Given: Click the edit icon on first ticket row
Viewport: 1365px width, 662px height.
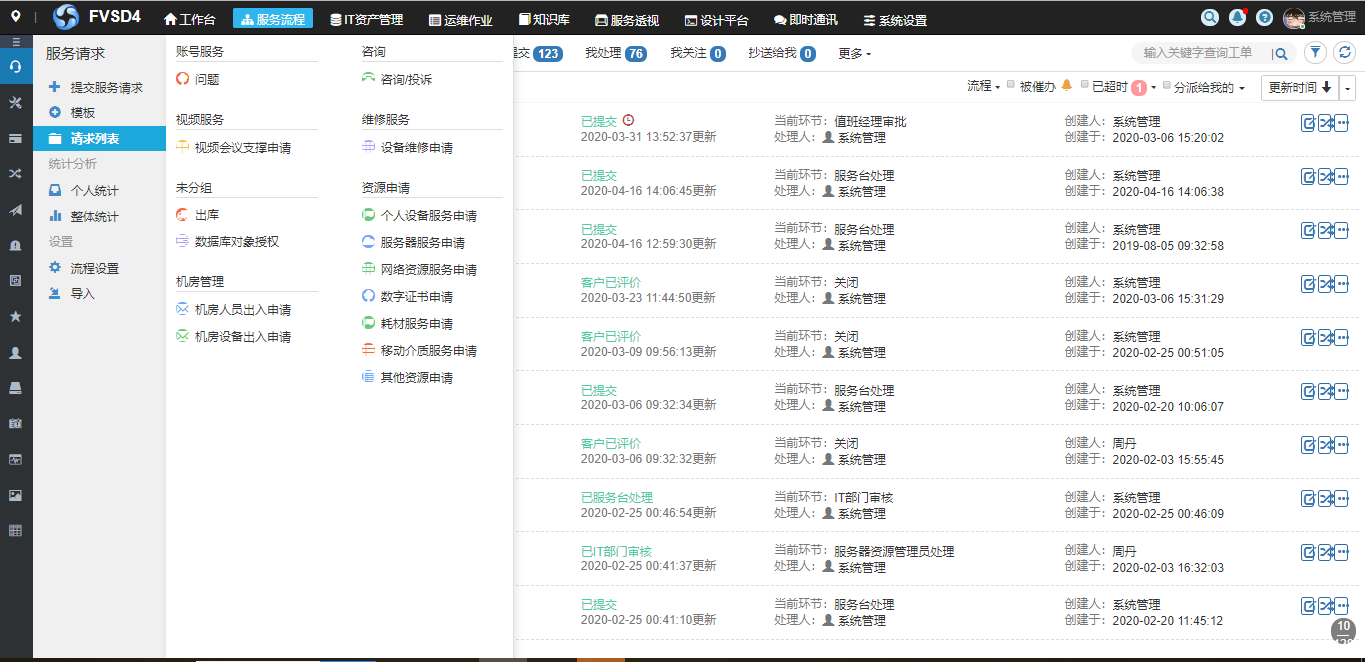Looking at the screenshot, I should click(1308, 122).
